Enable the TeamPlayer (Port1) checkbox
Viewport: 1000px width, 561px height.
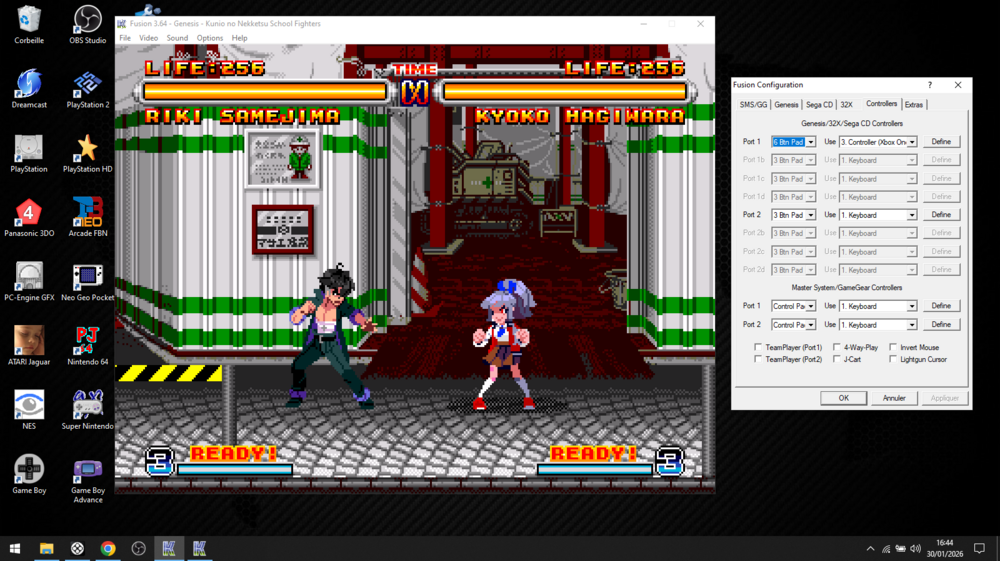(758, 348)
